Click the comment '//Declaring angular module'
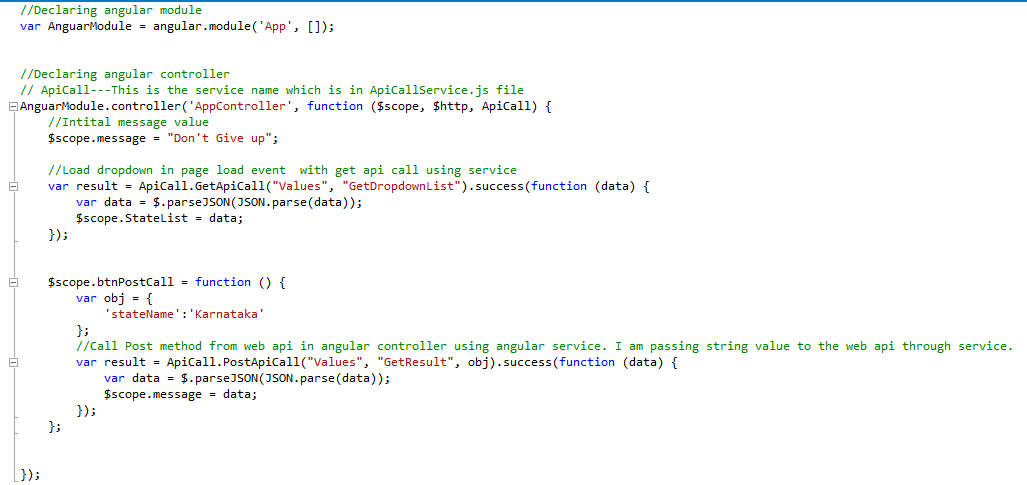The height and width of the screenshot is (485, 1027). point(111,10)
